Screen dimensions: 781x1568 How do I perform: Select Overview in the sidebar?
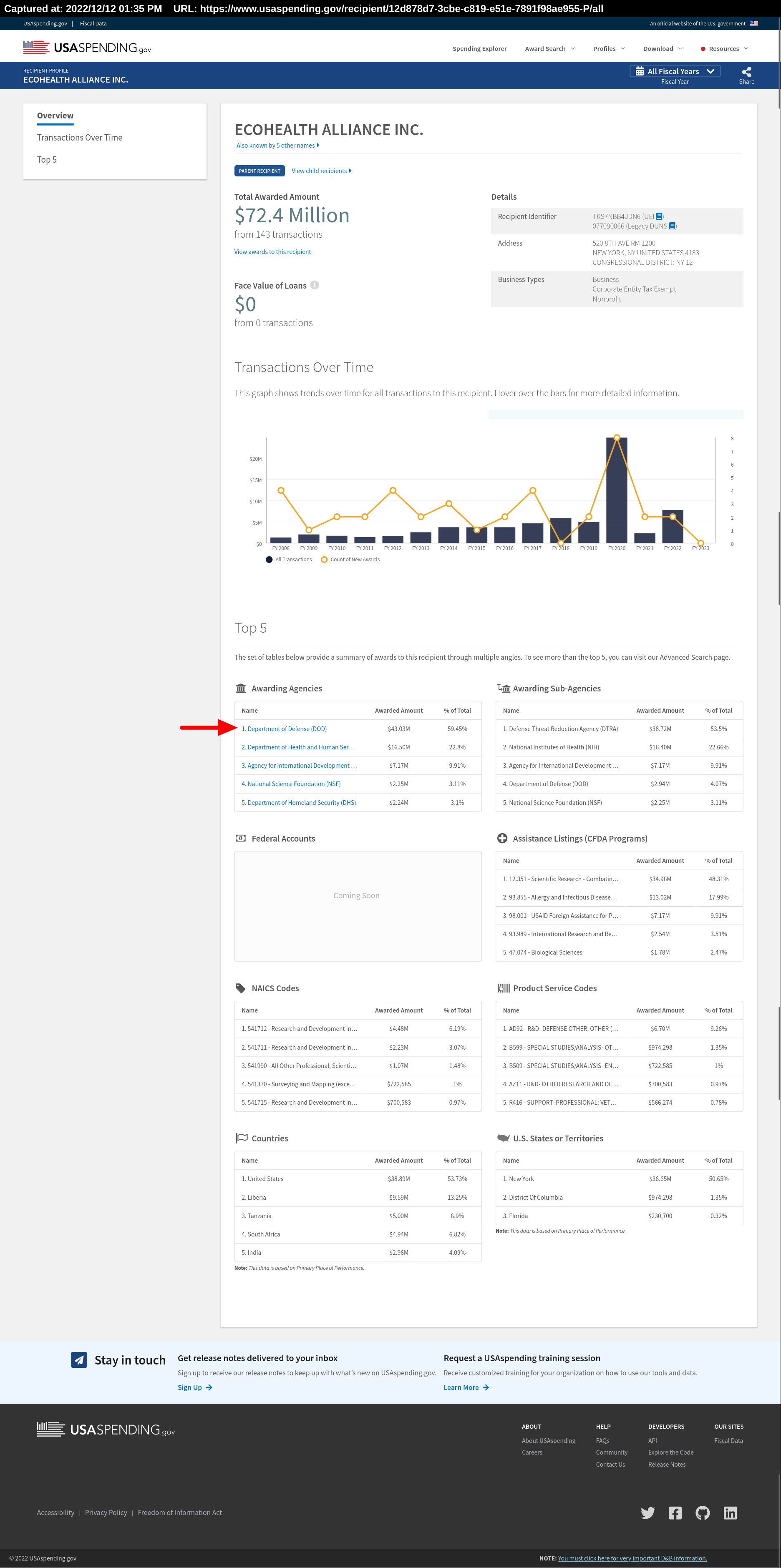pyautogui.click(x=55, y=116)
